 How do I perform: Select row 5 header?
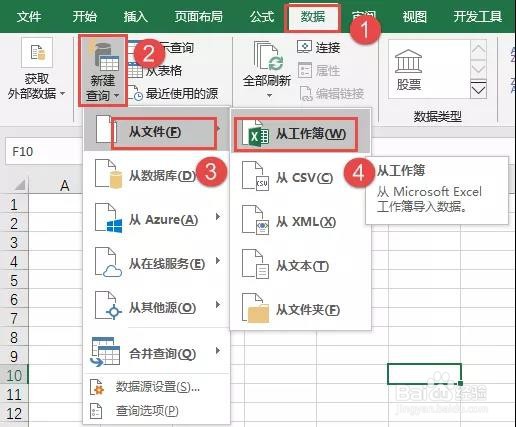point(14,280)
